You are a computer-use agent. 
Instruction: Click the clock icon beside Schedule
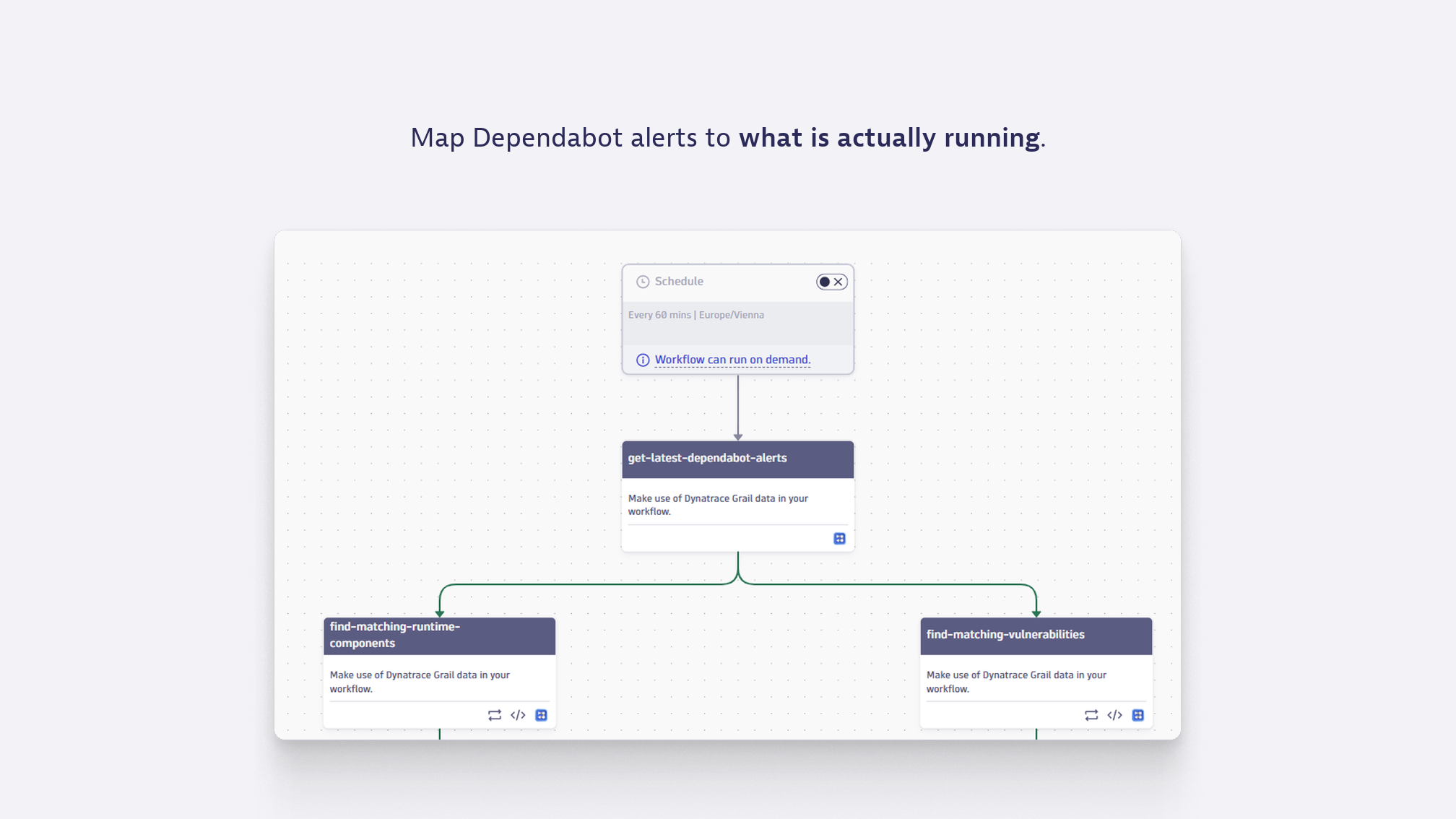click(642, 282)
